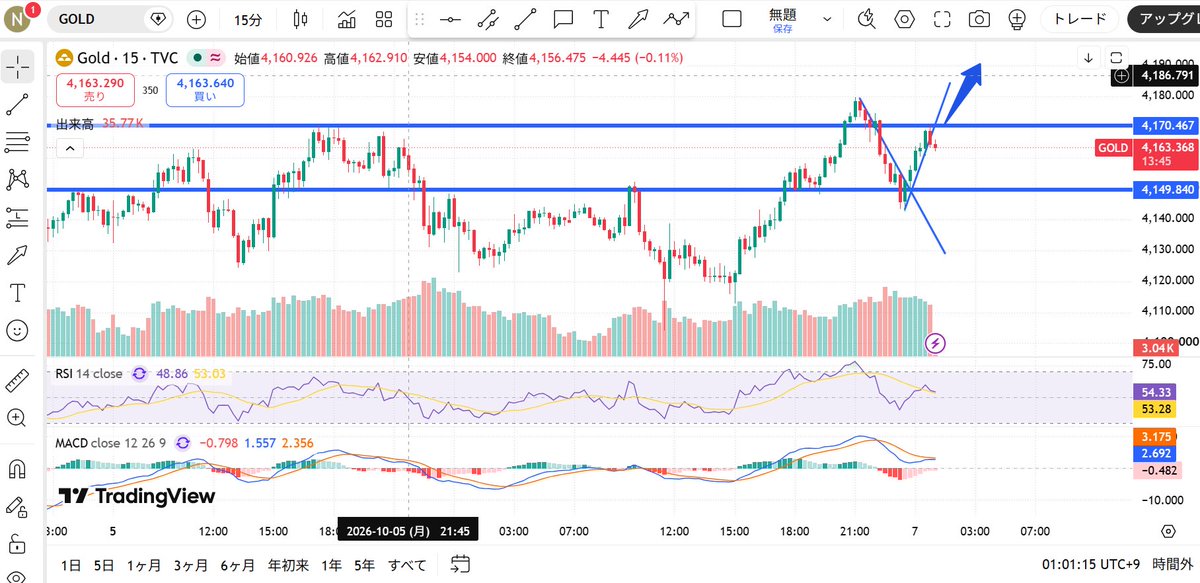Open the 15分 timeframe interval dropdown

tap(249, 19)
